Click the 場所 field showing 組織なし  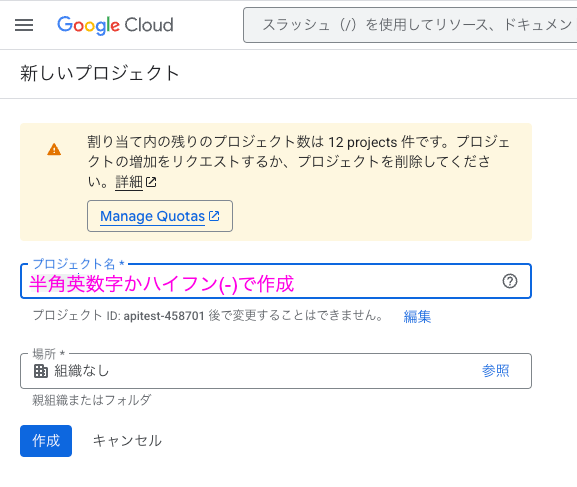[x=276, y=371]
